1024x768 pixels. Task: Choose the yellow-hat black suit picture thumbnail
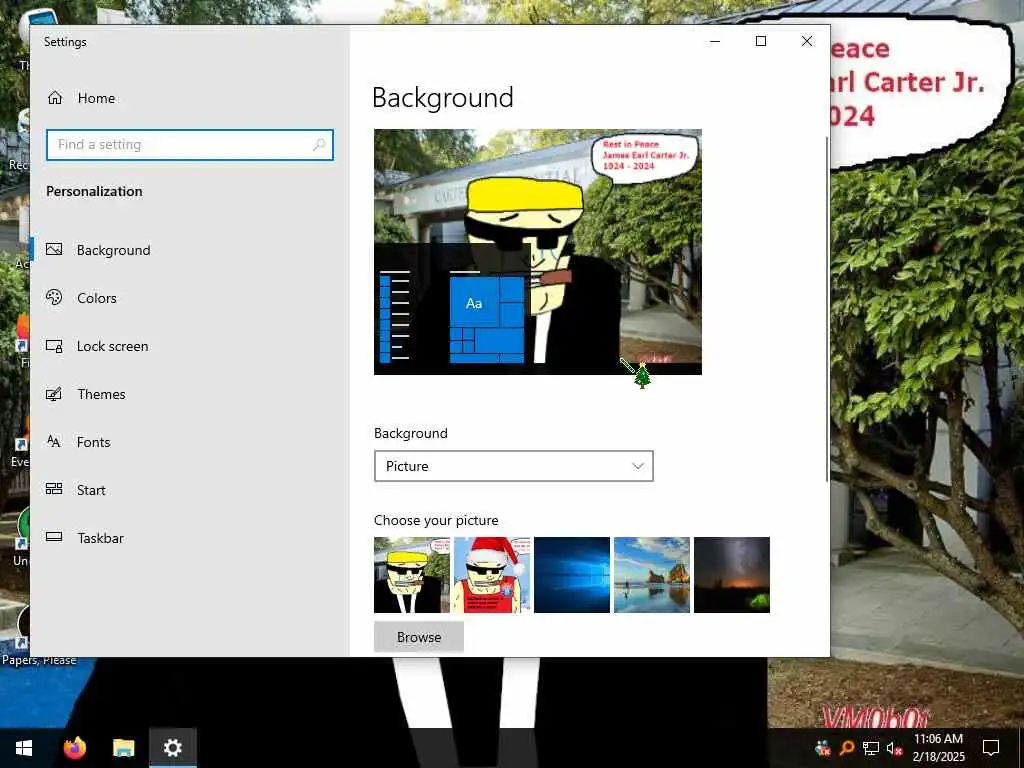(x=412, y=575)
